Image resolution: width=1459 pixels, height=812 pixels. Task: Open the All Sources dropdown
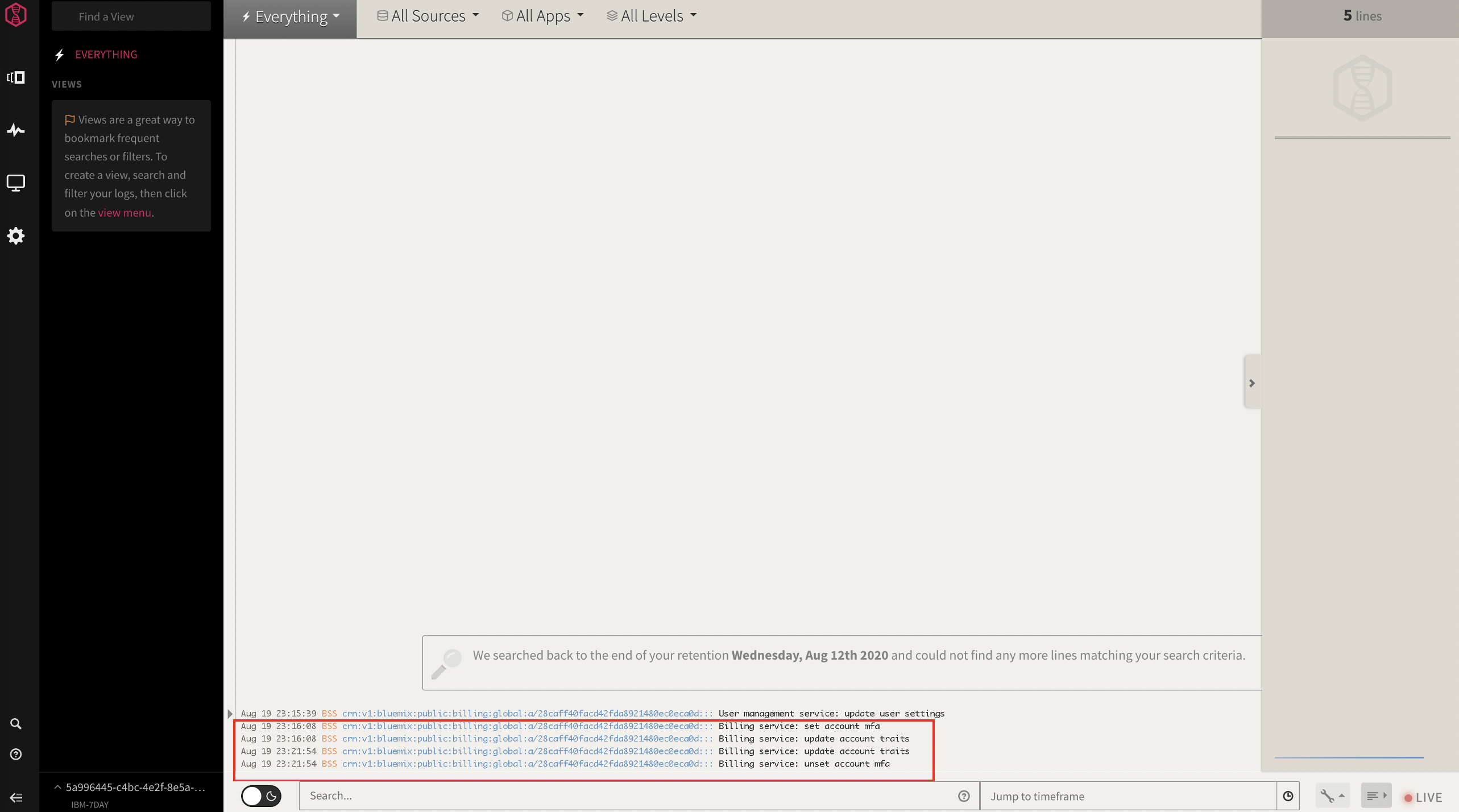[x=428, y=16]
